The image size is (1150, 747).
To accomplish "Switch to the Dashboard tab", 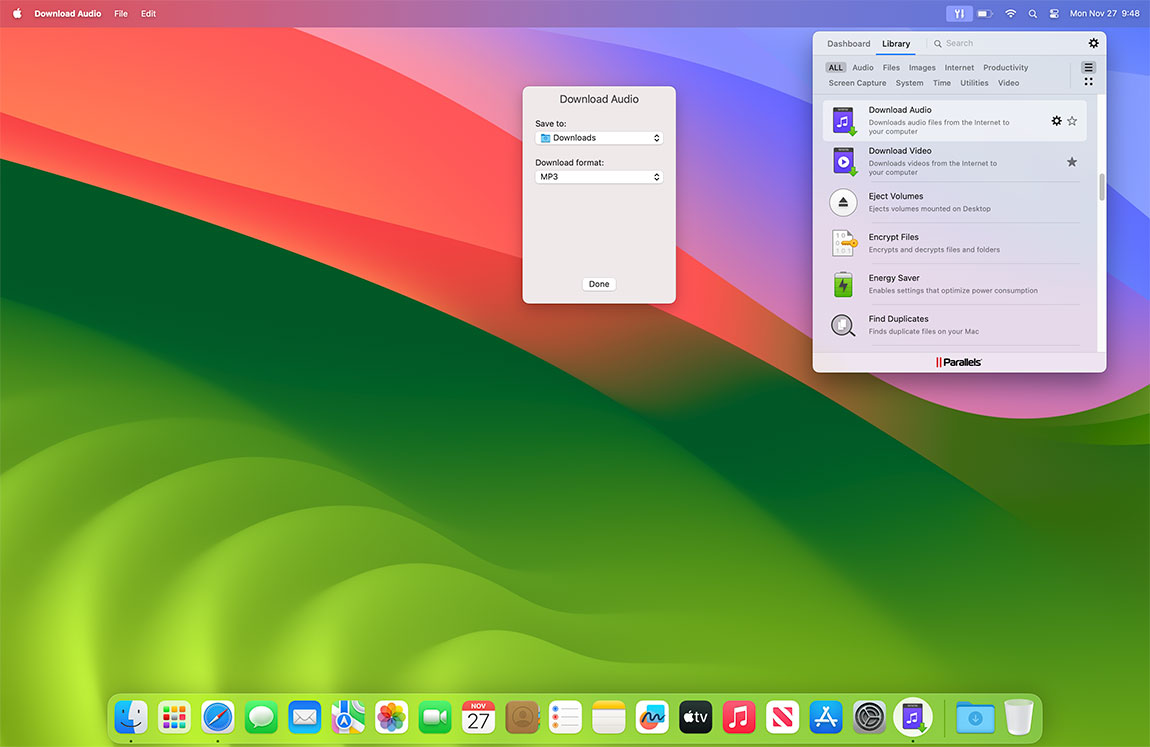I will pyautogui.click(x=848, y=43).
